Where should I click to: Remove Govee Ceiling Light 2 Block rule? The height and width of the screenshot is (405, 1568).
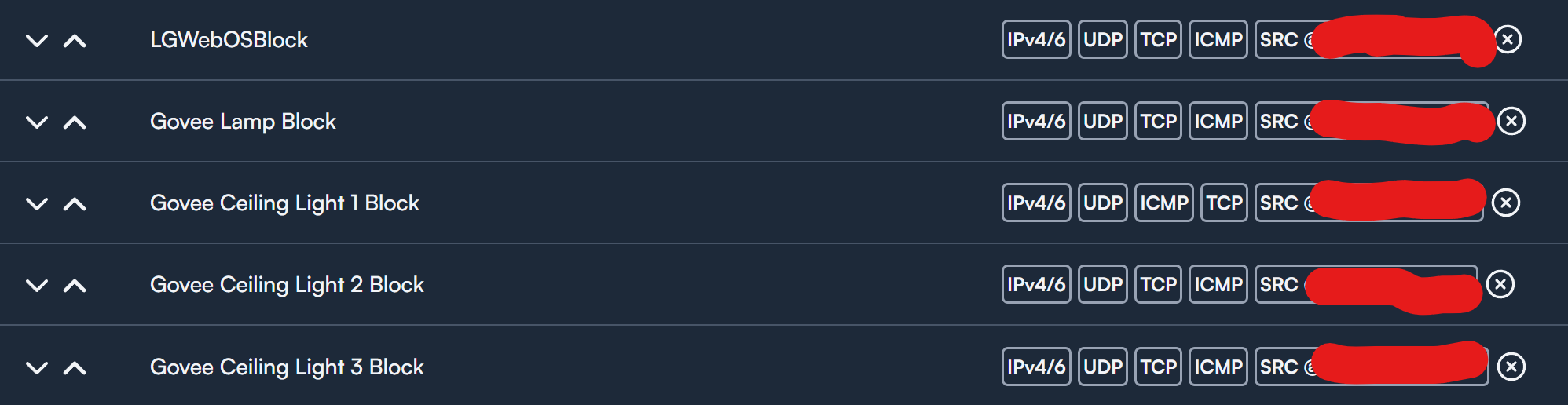[1500, 284]
